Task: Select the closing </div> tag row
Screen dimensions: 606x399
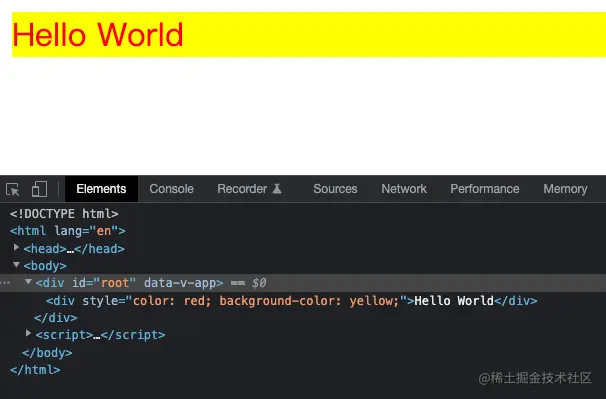Action: pos(56,318)
